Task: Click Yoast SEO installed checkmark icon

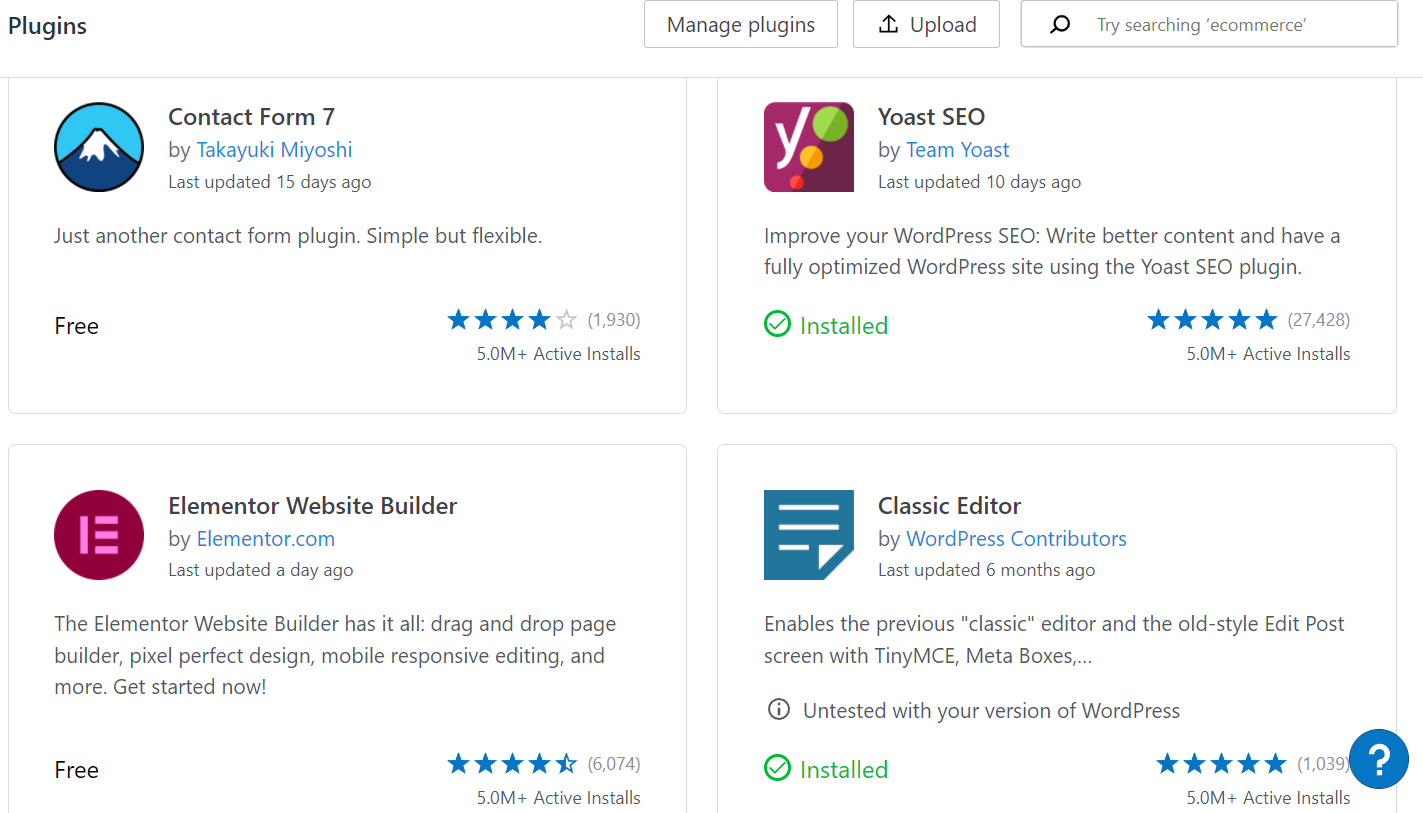Action: (777, 325)
